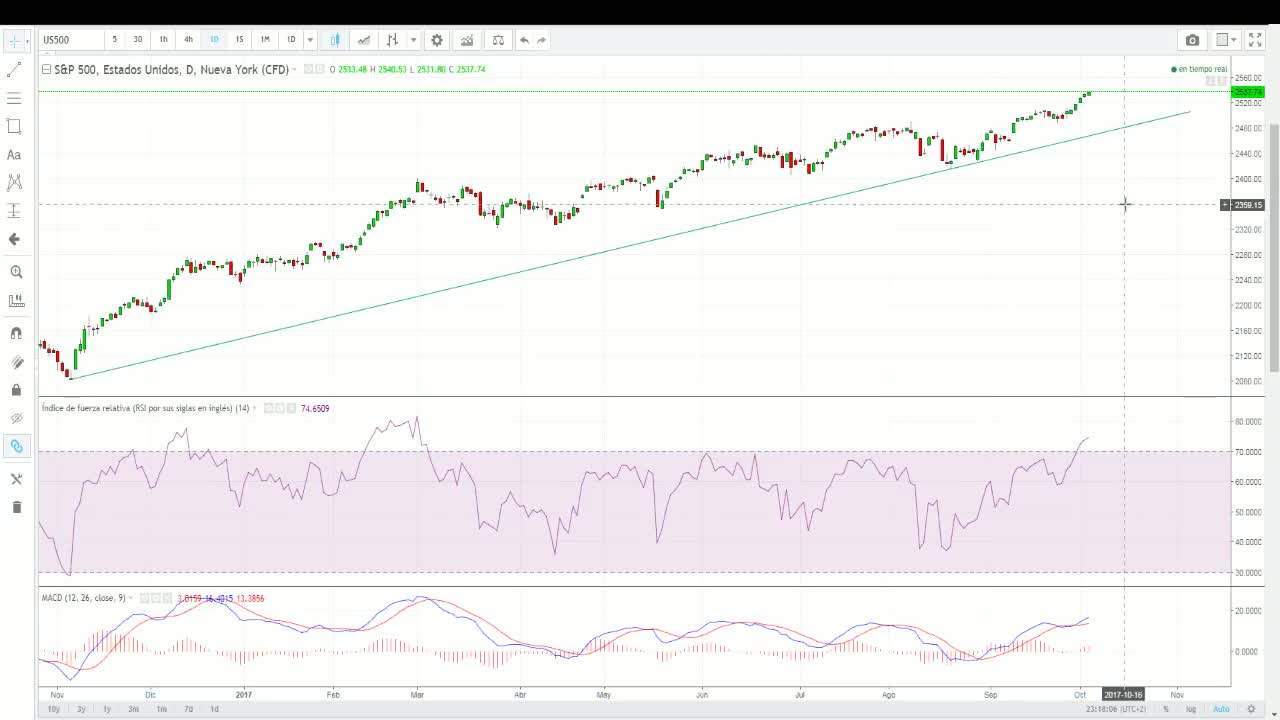The height and width of the screenshot is (720, 1280).
Task: Choose the candlestick chart style icon
Action: coord(335,40)
